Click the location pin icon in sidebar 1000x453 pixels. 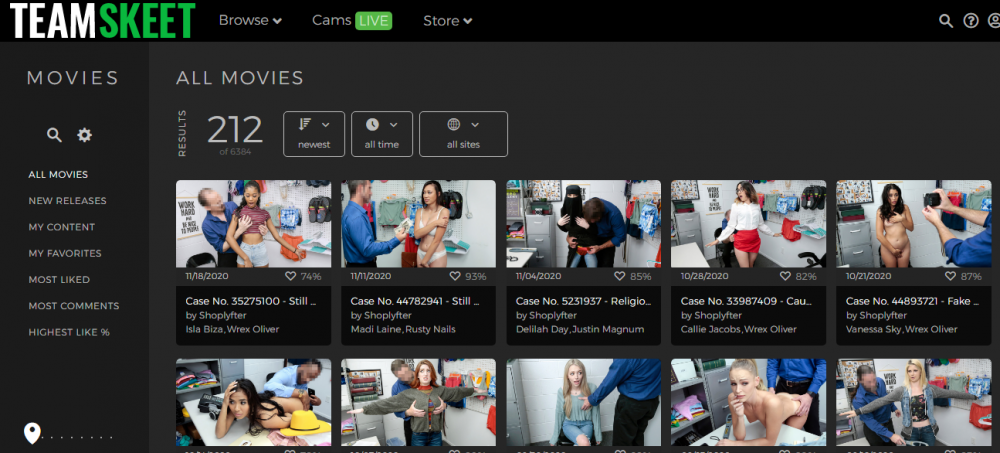[32, 433]
